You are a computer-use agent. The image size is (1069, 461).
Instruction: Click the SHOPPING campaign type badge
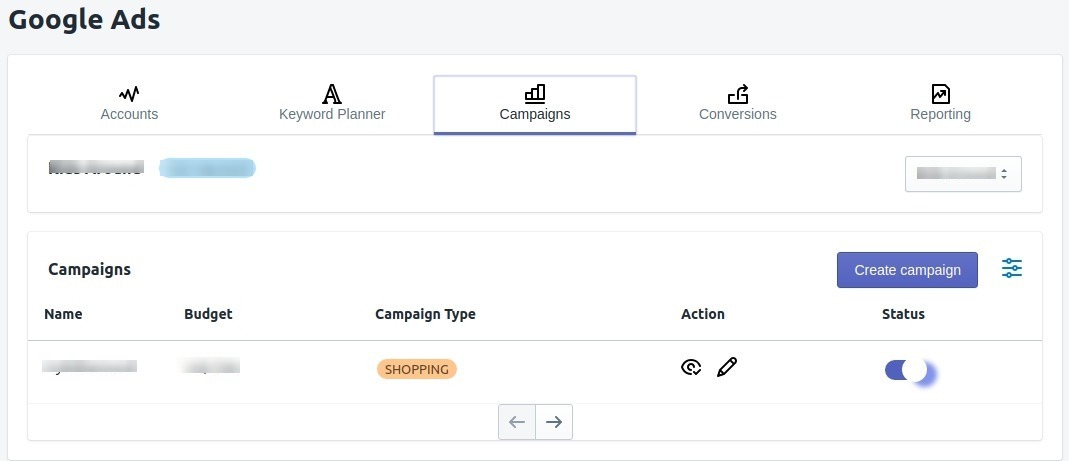(417, 370)
